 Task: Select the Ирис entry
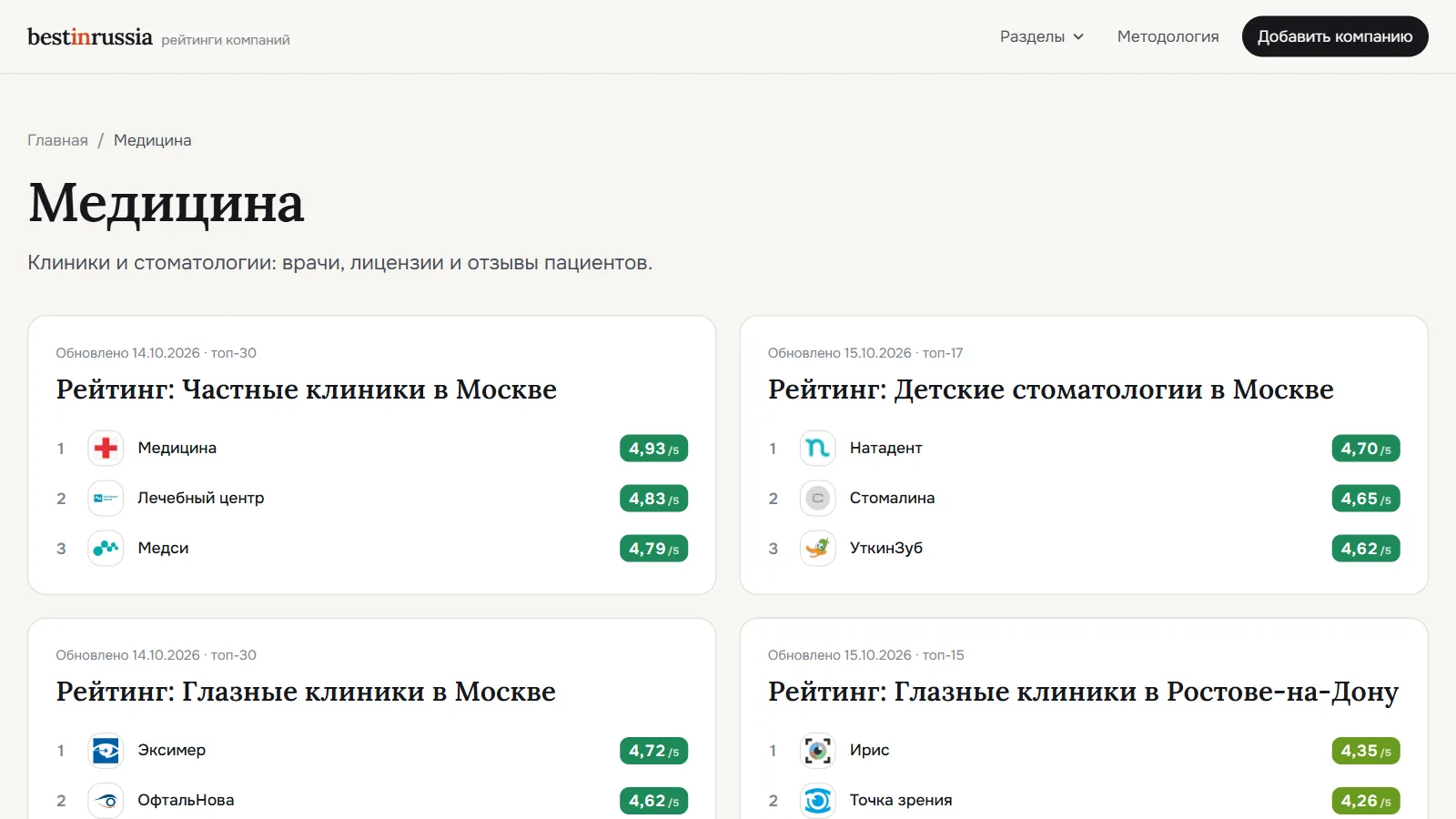869,750
